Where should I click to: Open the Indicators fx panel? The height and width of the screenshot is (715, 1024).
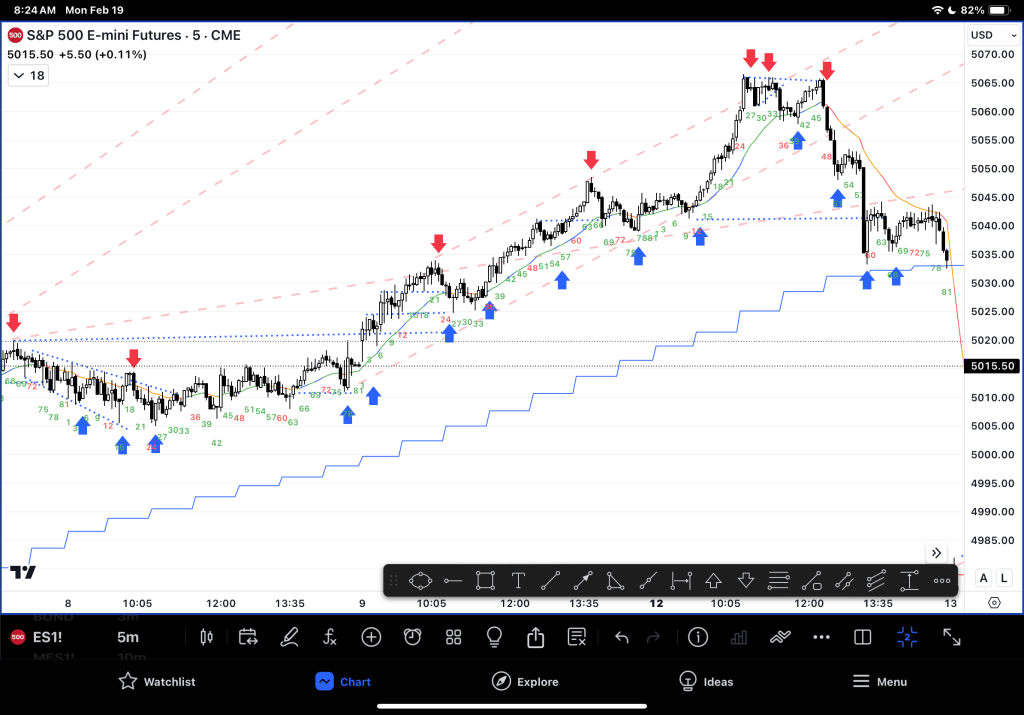tap(330, 637)
